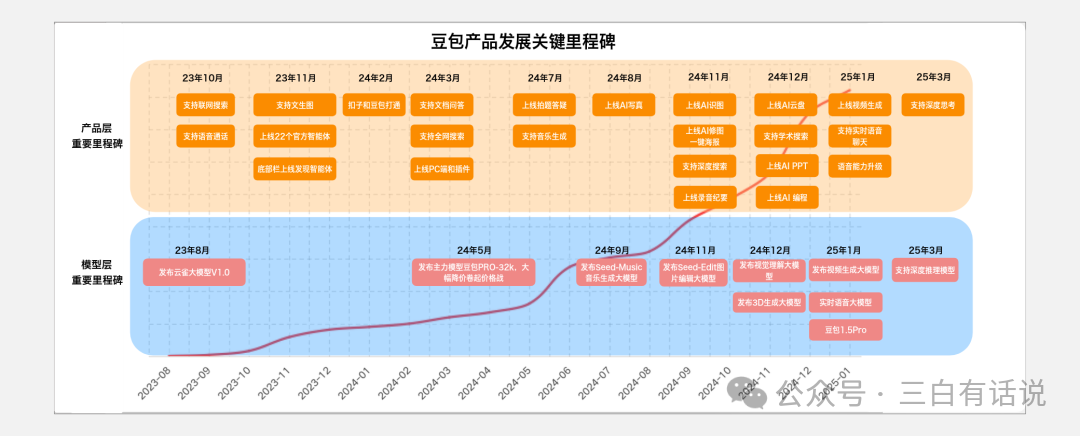Screen dimensions: 1080x436
Task: Select the 24年5月 date heading
Action: coord(474,250)
